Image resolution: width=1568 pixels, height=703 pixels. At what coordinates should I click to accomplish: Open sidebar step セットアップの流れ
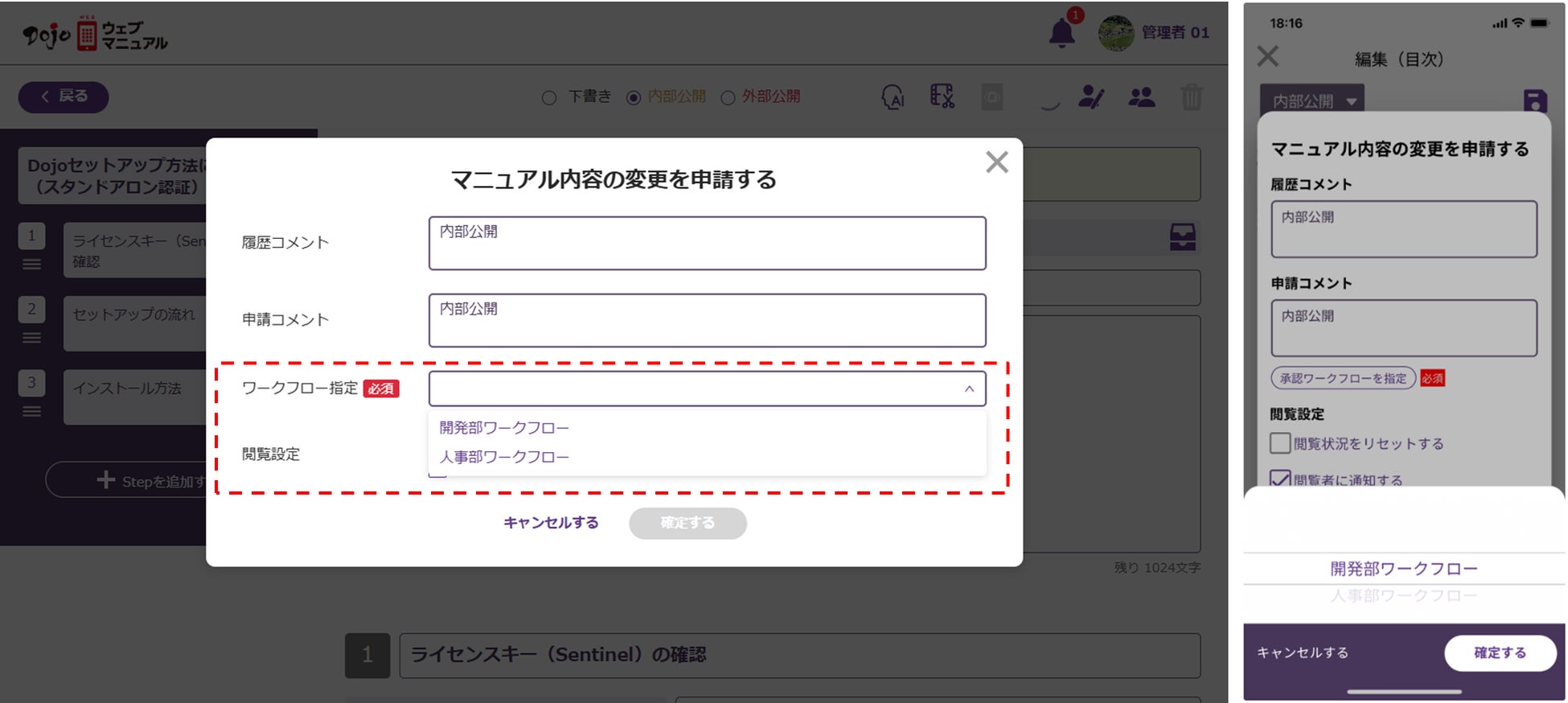pyautogui.click(x=135, y=324)
